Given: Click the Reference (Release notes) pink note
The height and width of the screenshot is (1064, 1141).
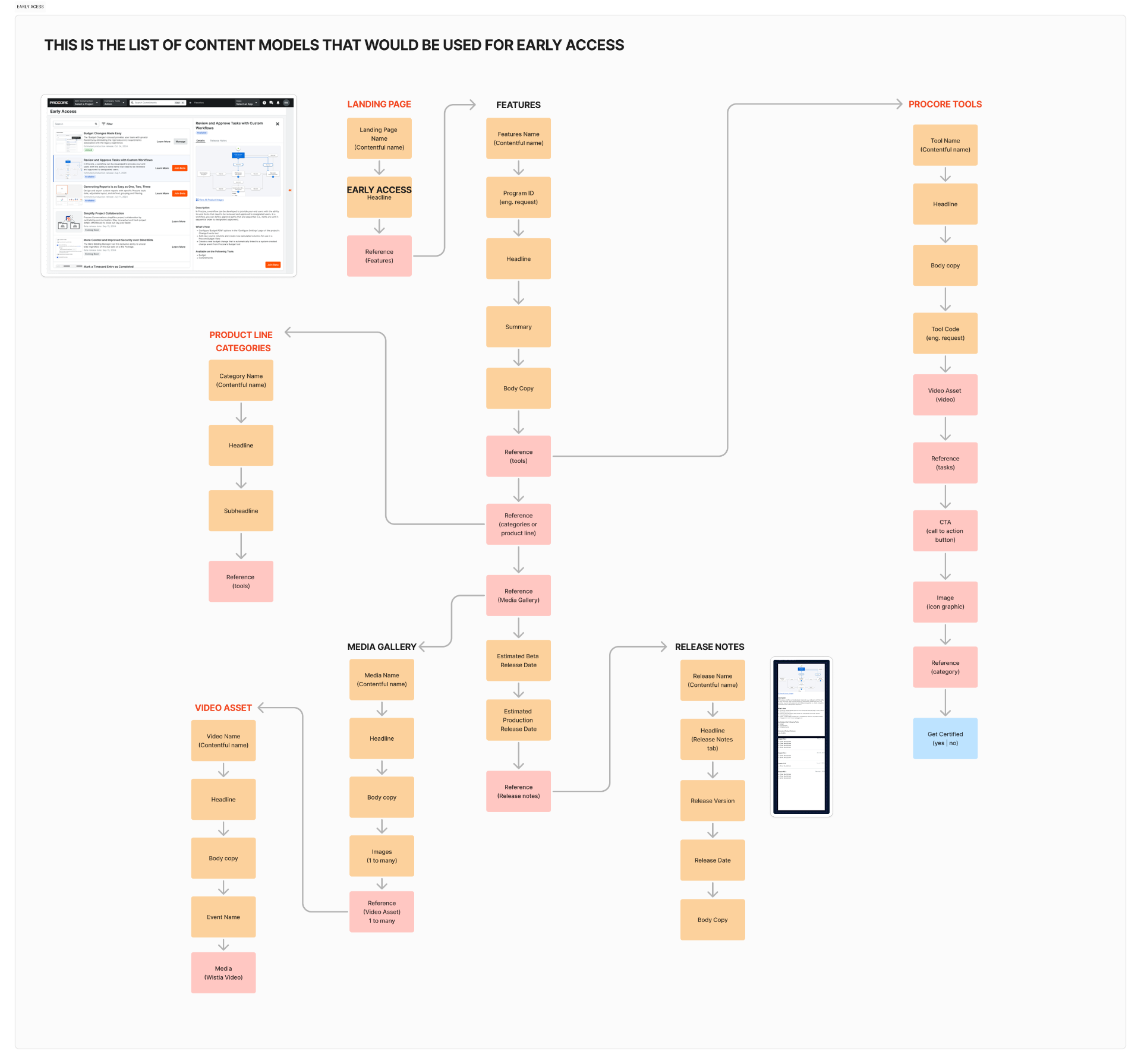Looking at the screenshot, I should coord(518,791).
